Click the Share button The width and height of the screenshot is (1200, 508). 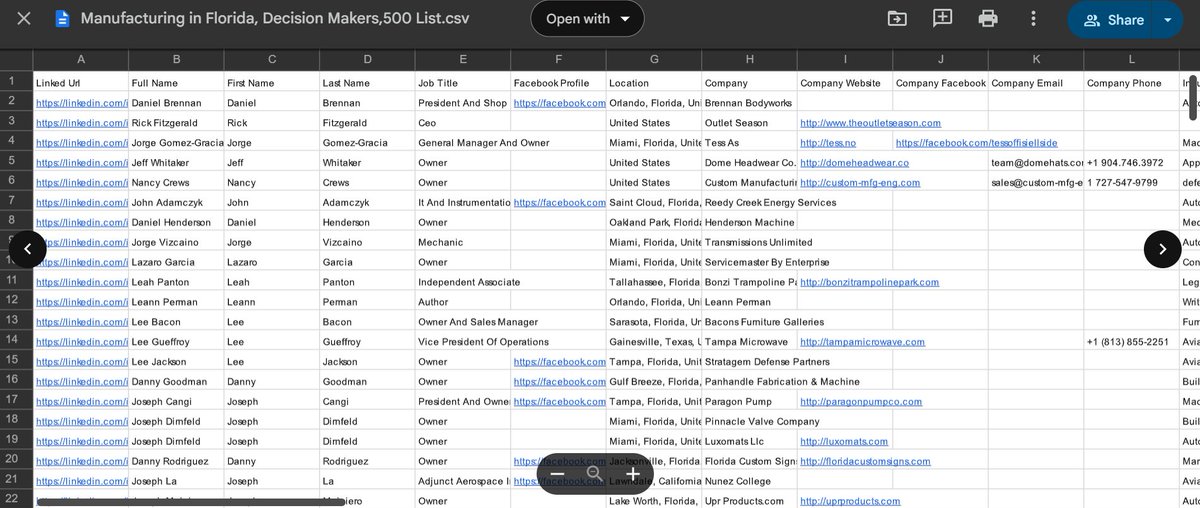click(1112, 20)
